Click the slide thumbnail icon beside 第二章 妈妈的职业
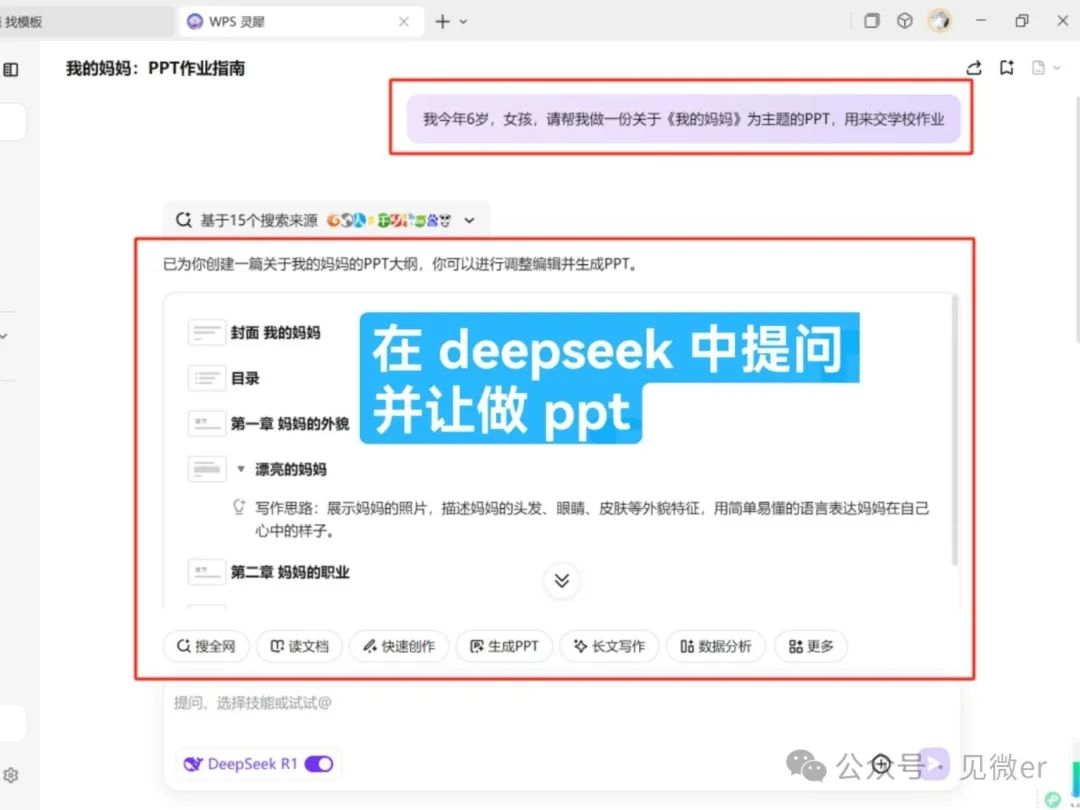The height and width of the screenshot is (810, 1080). pyautogui.click(x=207, y=572)
